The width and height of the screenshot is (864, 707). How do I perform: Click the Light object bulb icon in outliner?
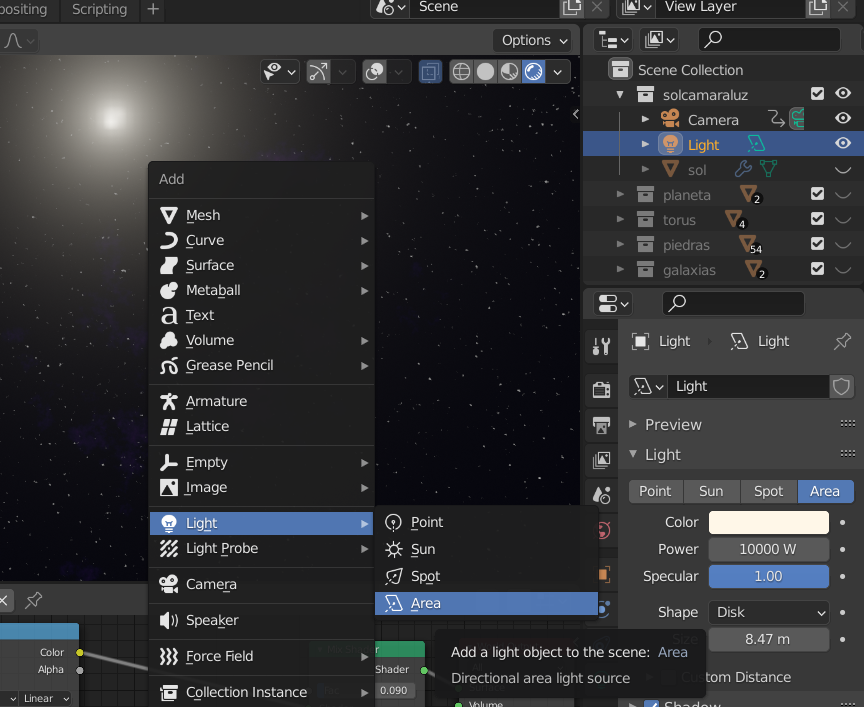pyautogui.click(x=671, y=144)
